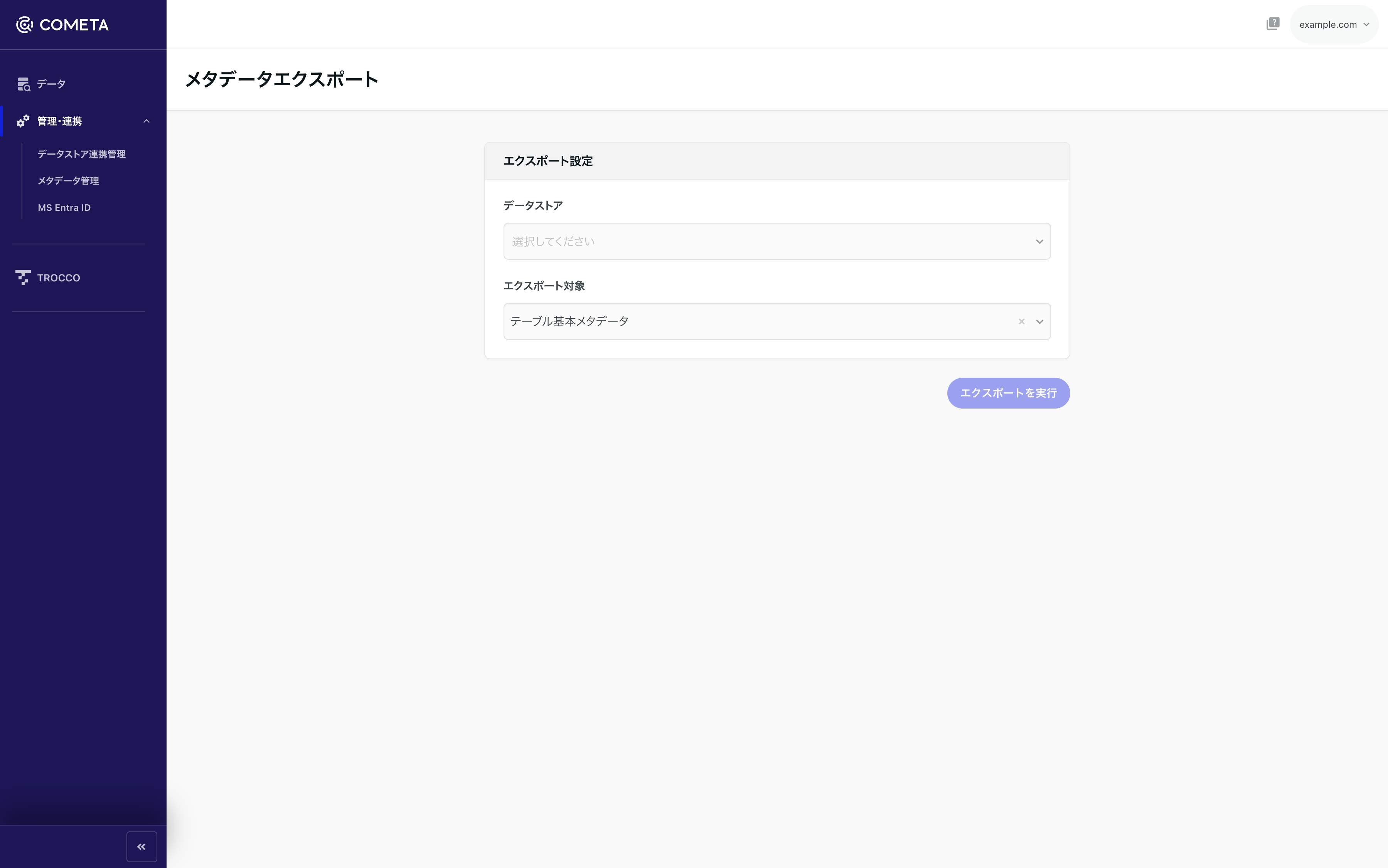The height and width of the screenshot is (868, 1388).
Task: Click the テーブル基本メタデータ selected value
Action: [x=569, y=321]
